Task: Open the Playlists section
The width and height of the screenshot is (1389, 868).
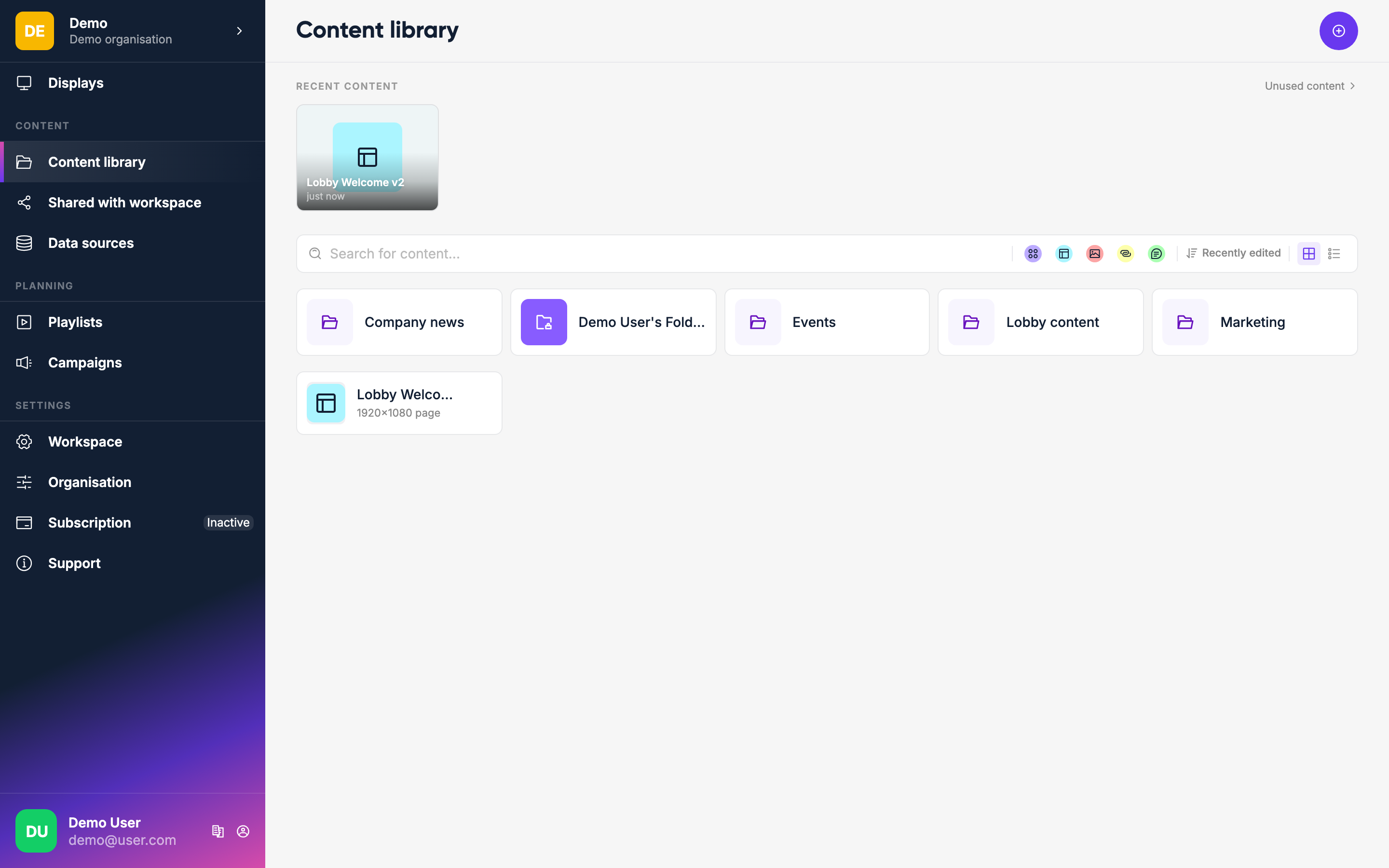Action: click(x=75, y=322)
